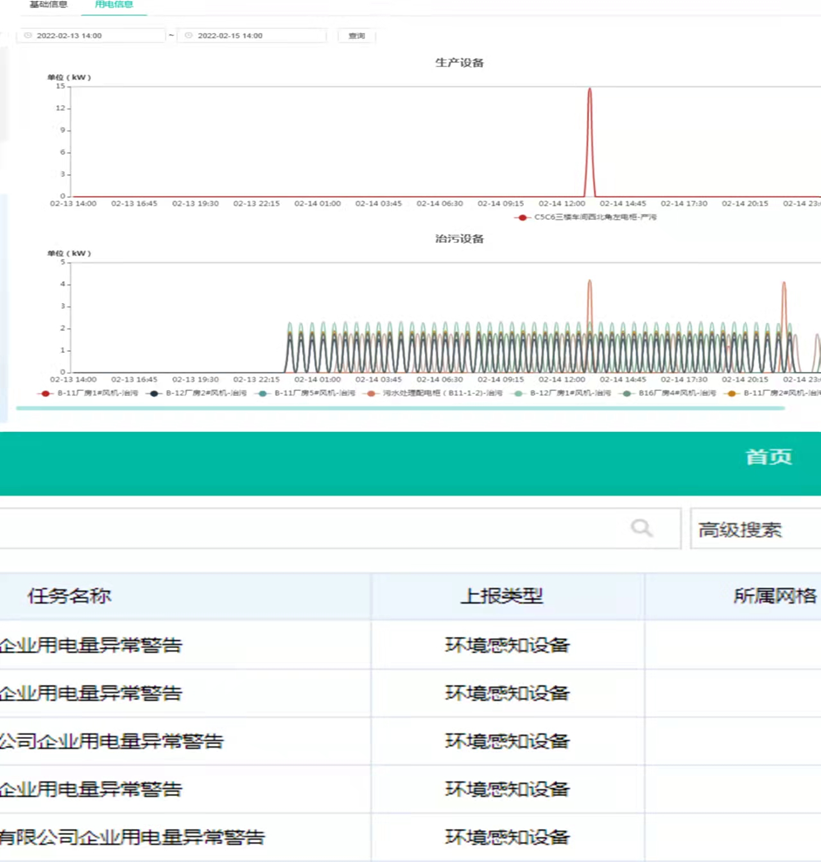The width and height of the screenshot is (821, 862).
Task: Toggle B-11厂房1#风机 red legend marker
Action: coord(45,394)
